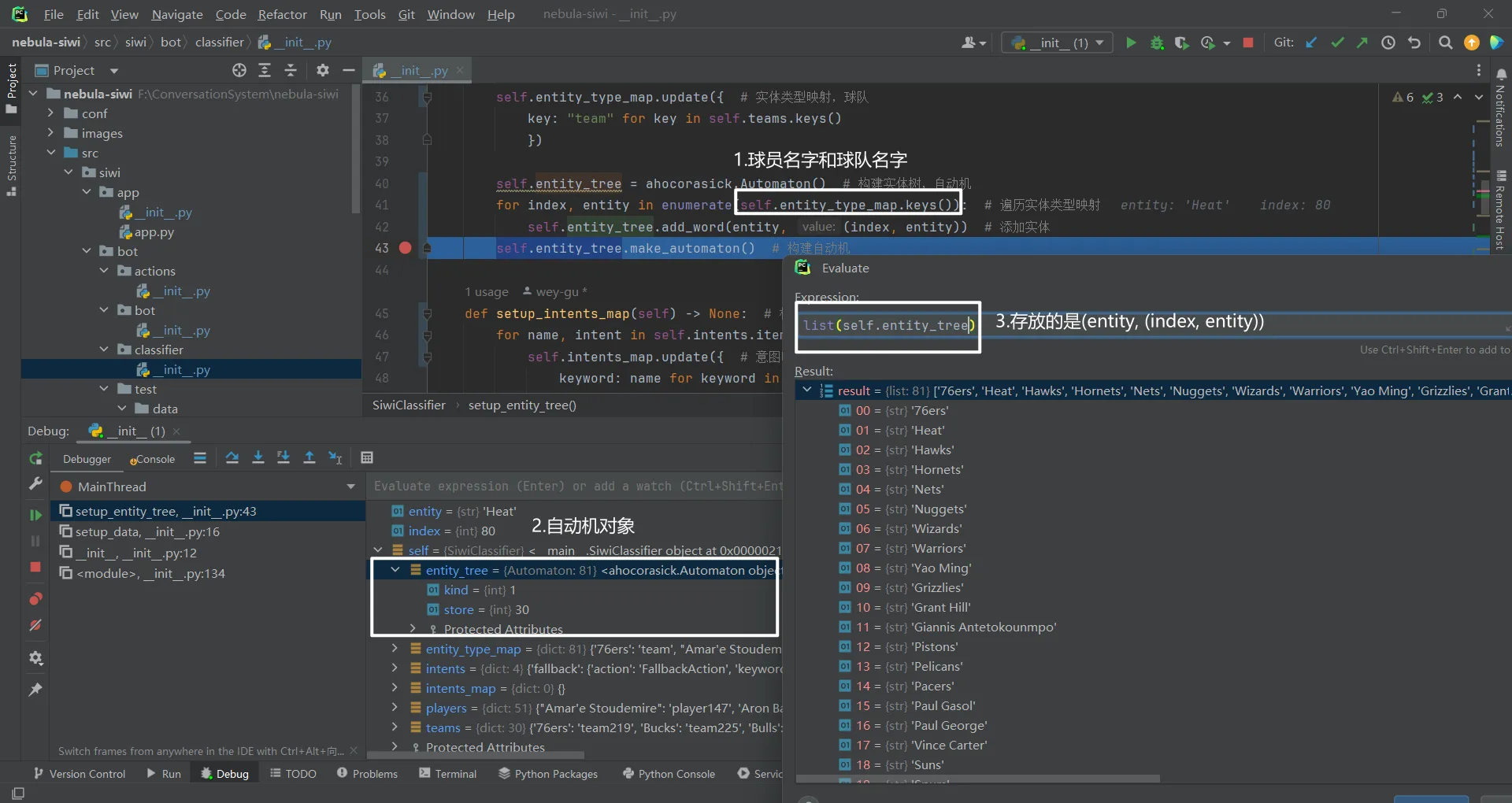The width and height of the screenshot is (1512, 803).
Task: Collapse the result list node
Action: (x=806, y=390)
